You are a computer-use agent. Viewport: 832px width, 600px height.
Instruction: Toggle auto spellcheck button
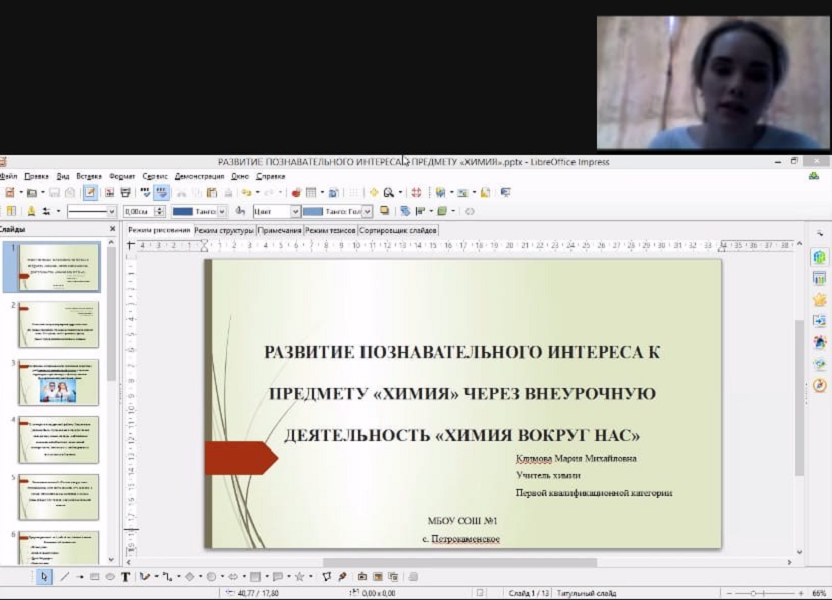pos(161,192)
